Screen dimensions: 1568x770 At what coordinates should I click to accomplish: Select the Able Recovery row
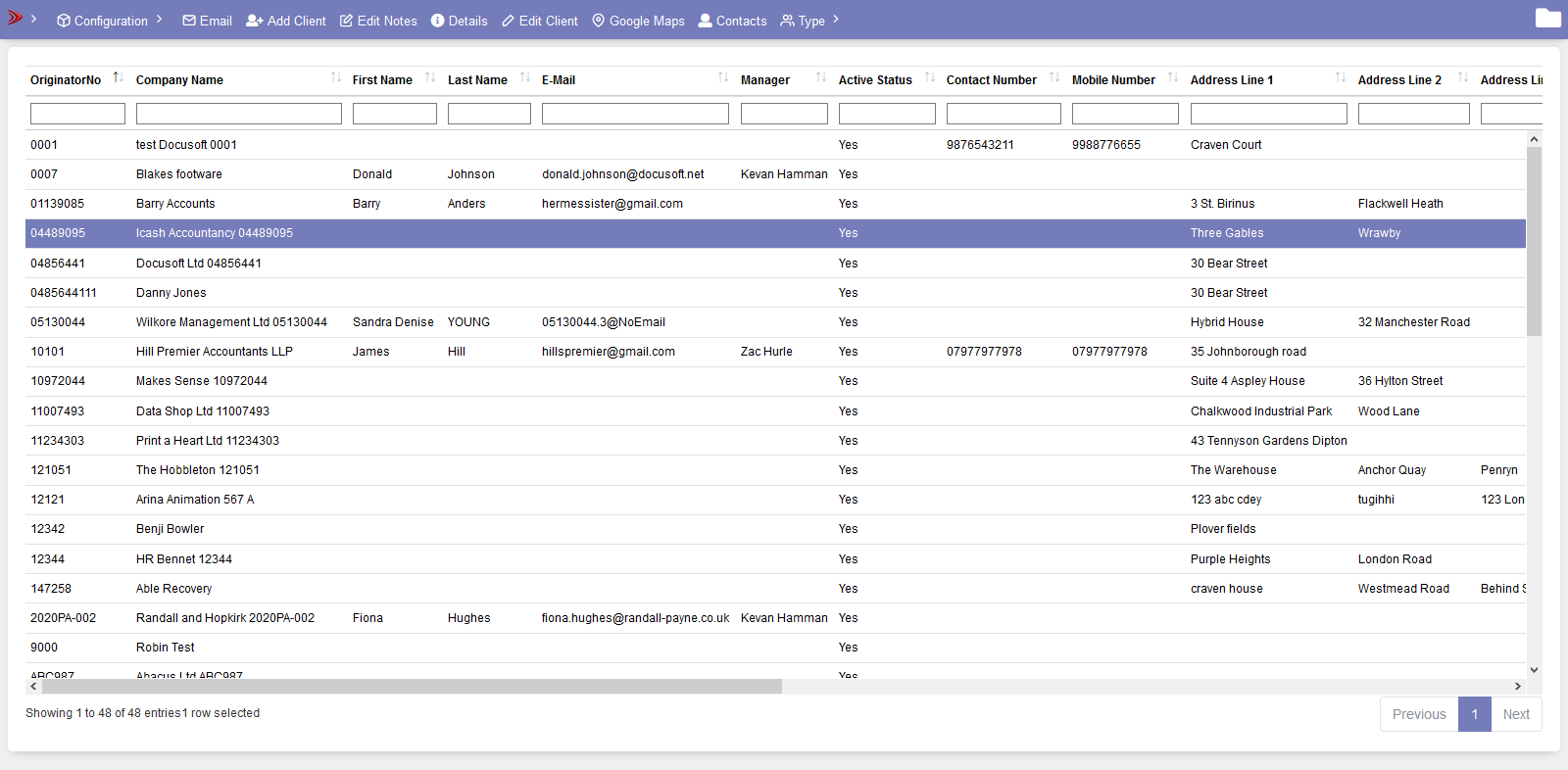(x=775, y=589)
